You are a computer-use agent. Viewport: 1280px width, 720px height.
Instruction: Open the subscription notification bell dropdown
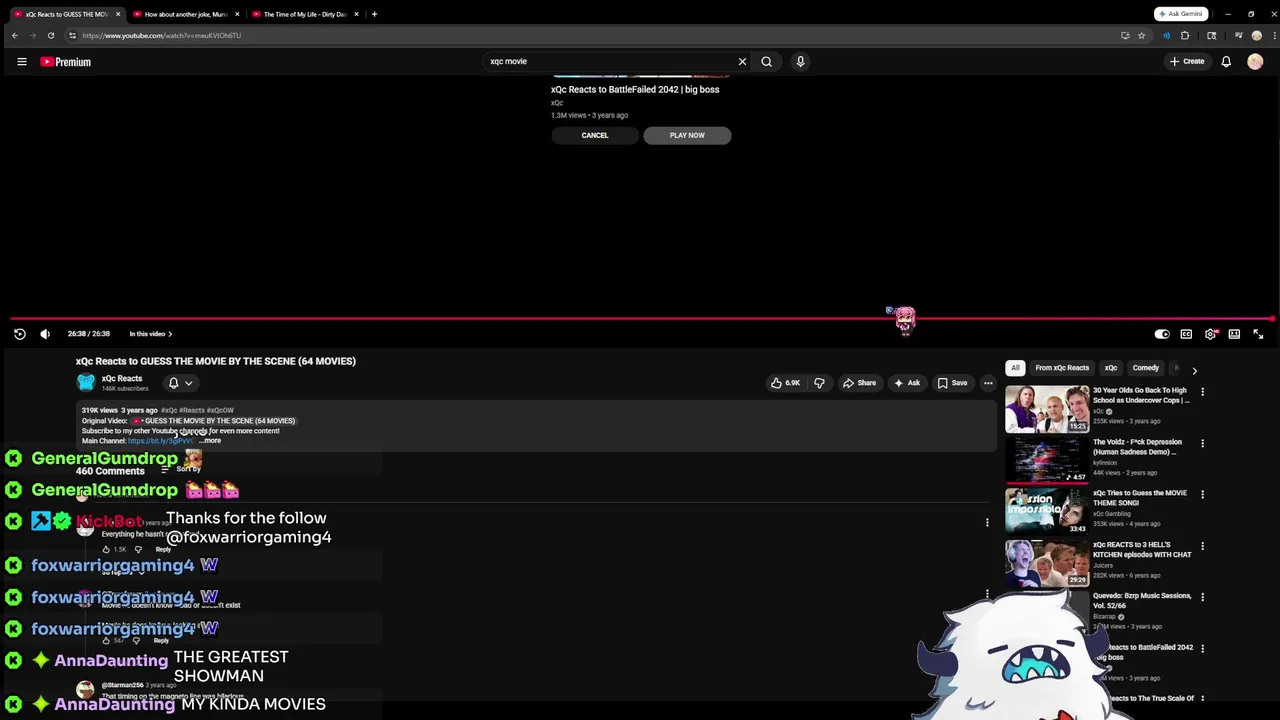(180, 383)
